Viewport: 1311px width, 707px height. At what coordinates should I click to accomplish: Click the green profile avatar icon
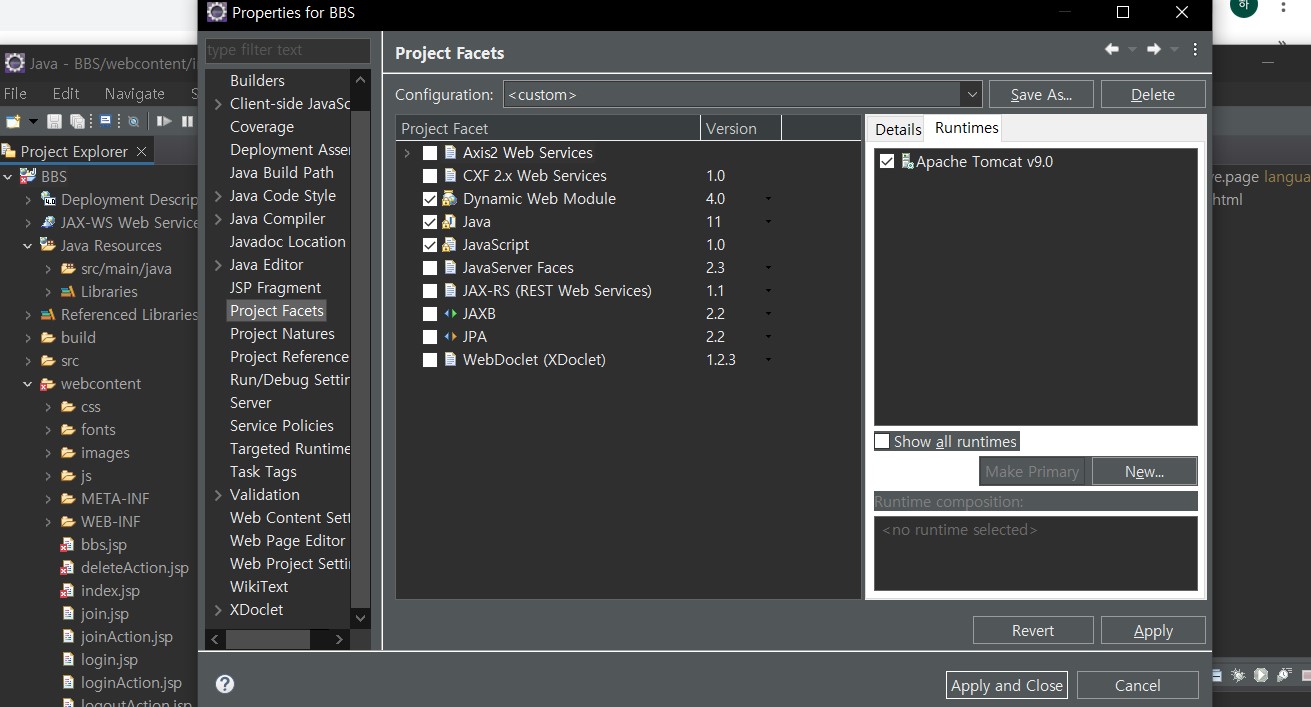[1244, 5]
